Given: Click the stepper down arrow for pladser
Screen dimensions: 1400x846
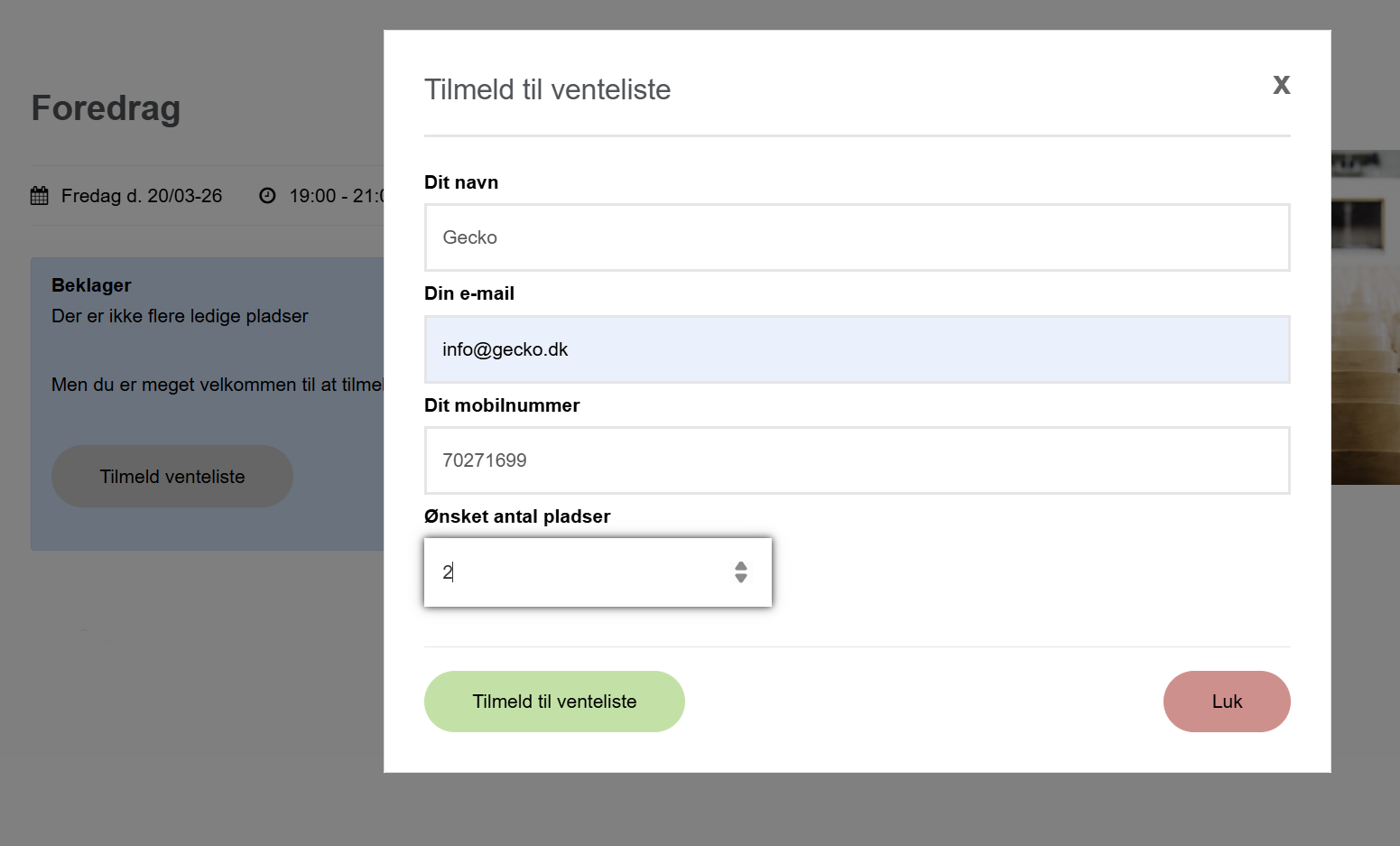Looking at the screenshot, I should (740, 579).
